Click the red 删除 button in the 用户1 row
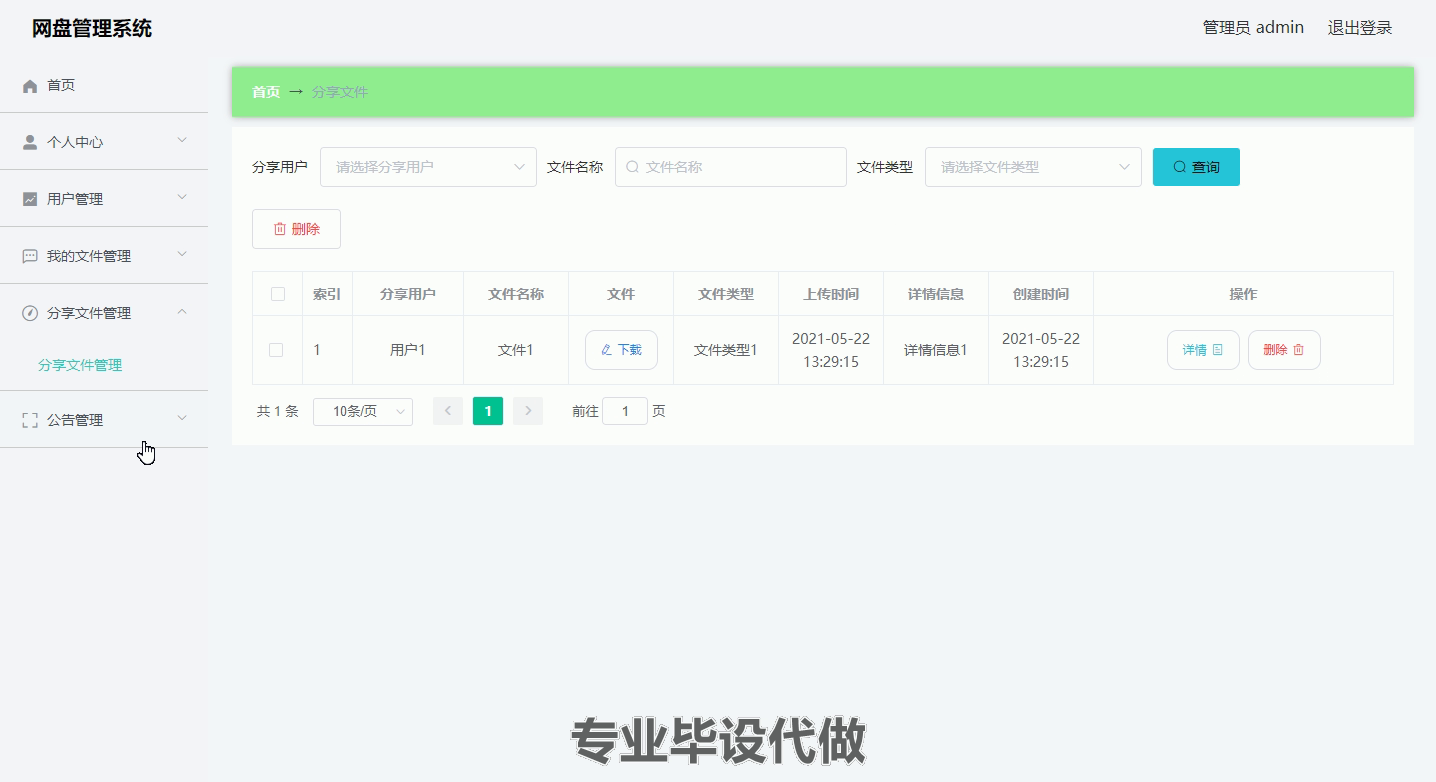The image size is (1436, 782). click(1284, 350)
